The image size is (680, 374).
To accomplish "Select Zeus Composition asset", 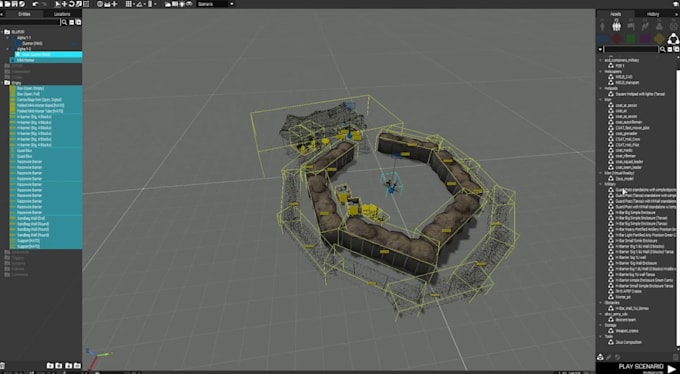I will [x=629, y=342].
